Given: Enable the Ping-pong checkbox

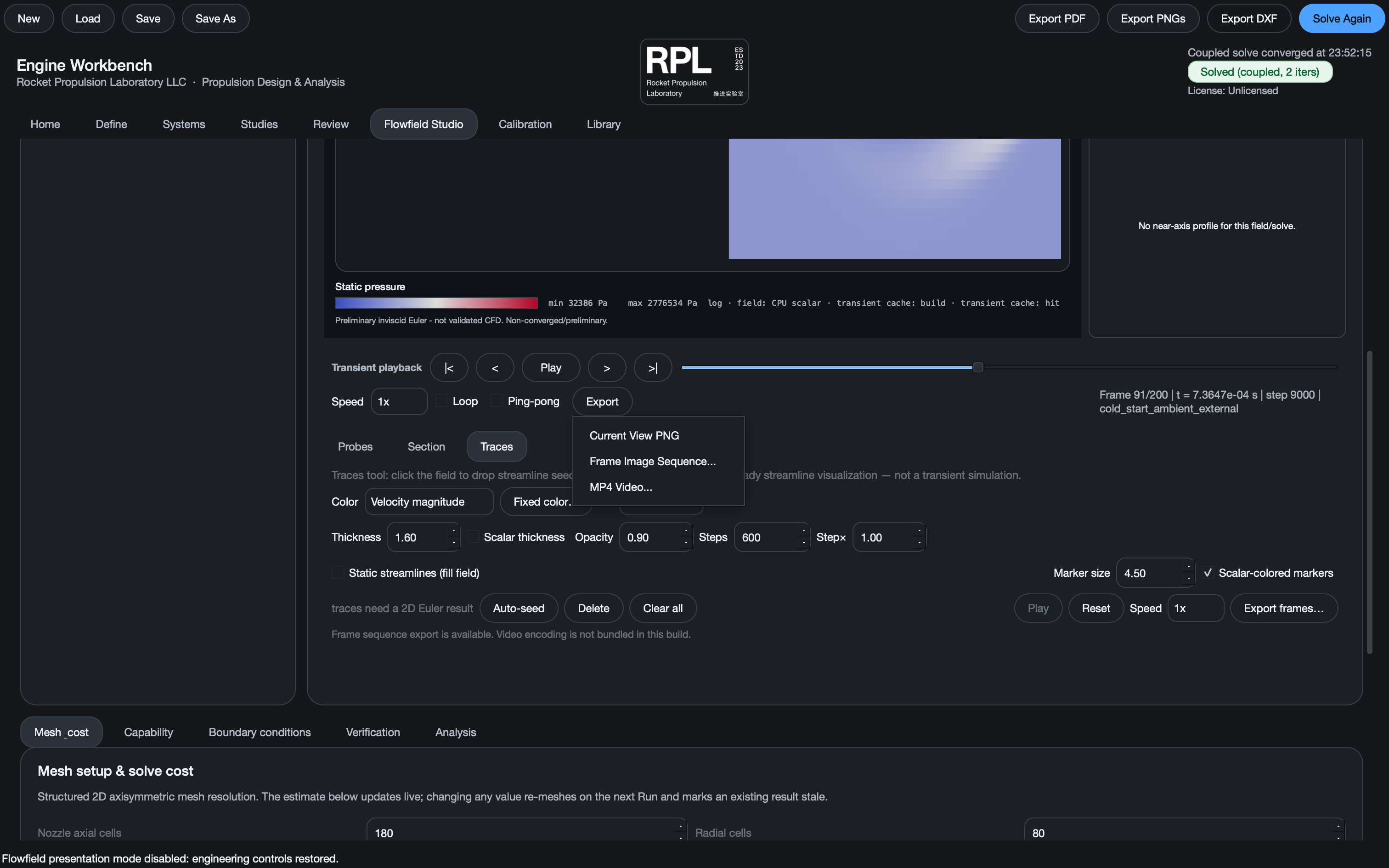Looking at the screenshot, I should [x=497, y=400].
